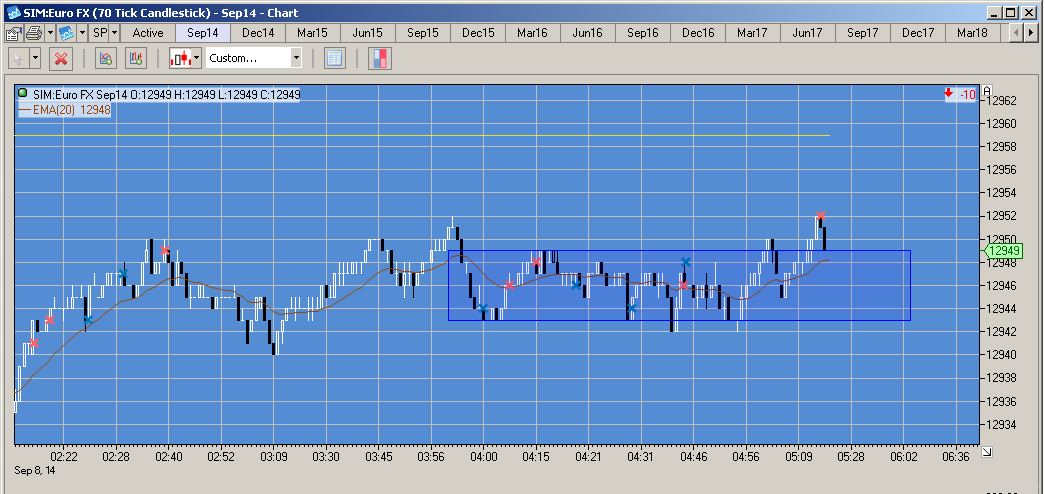Viewport: 1045px width, 494px height.
Task: Click the add bar chart overlay icon
Action: click(x=137, y=59)
